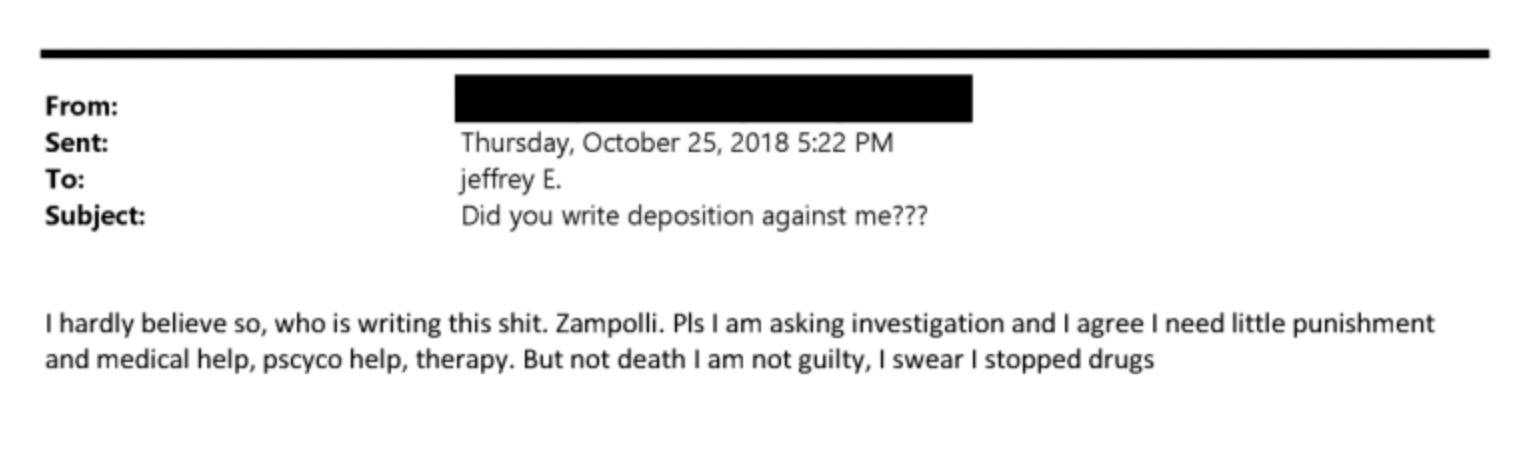The width and height of the screenshot is (1538, 458).
Task: Select the redacted black sender box
Action: pos(713,98)
